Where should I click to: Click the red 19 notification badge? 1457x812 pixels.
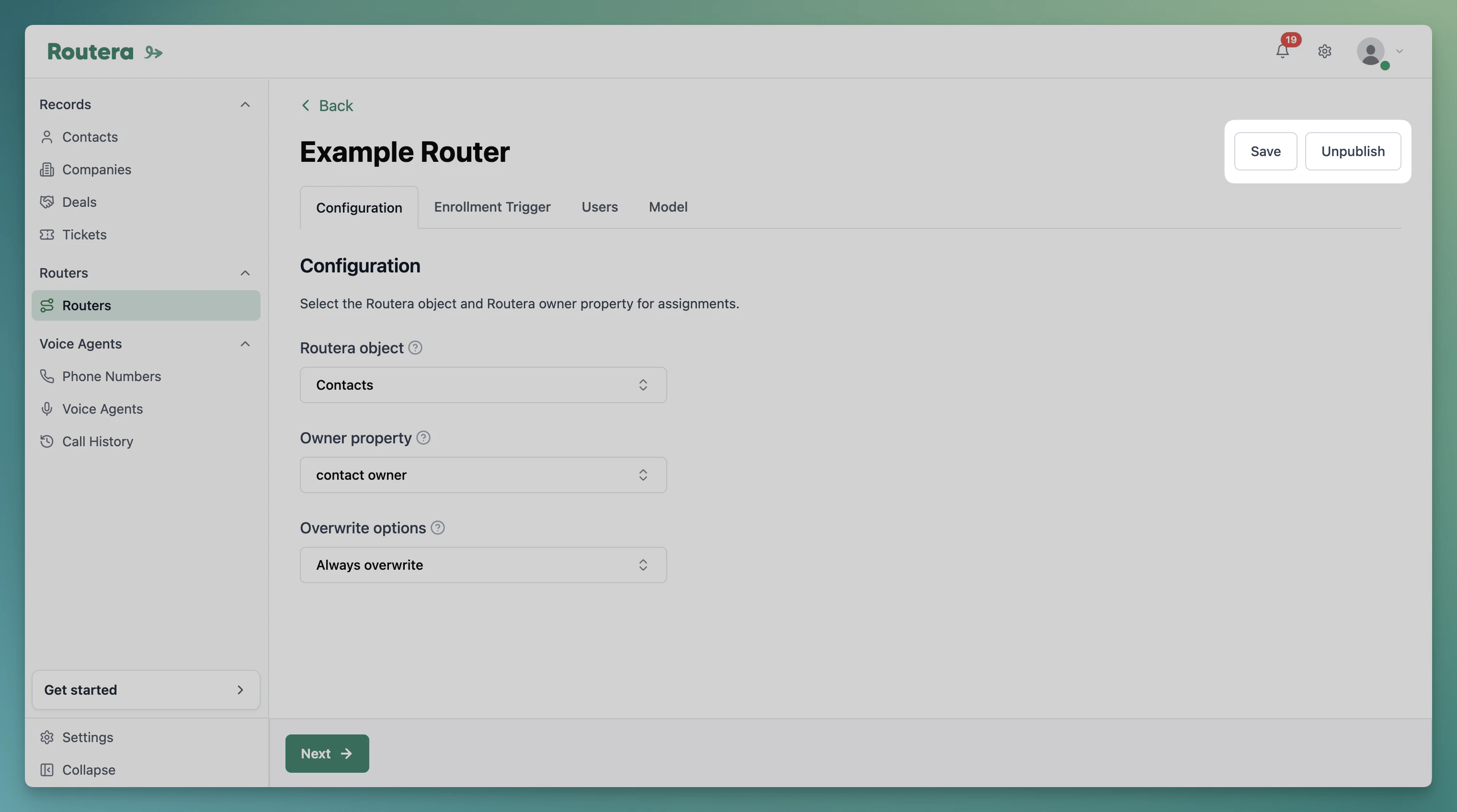pos(1291,40)
